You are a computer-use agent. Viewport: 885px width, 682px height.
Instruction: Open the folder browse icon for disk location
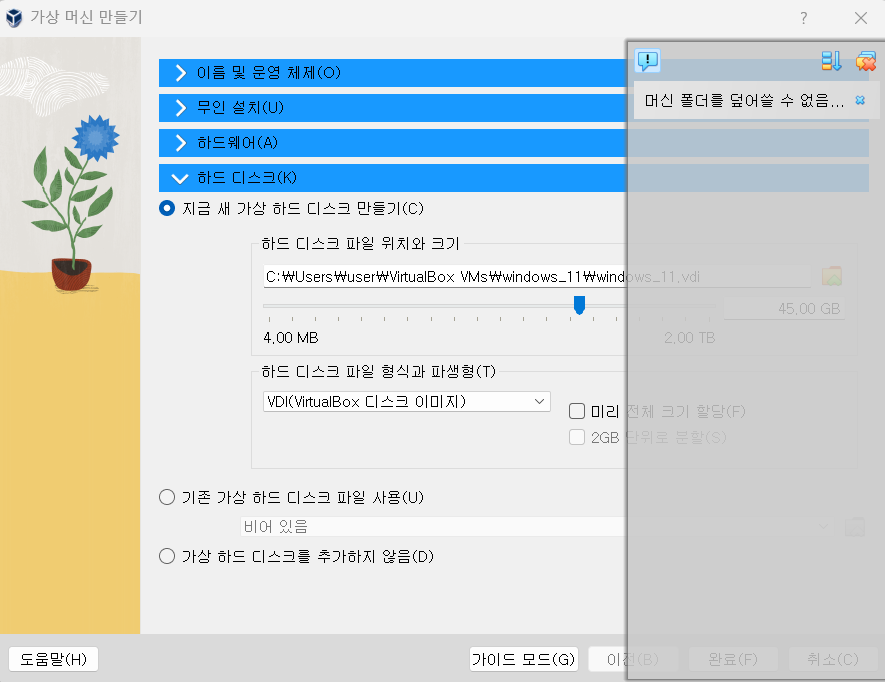pos(831,277)
